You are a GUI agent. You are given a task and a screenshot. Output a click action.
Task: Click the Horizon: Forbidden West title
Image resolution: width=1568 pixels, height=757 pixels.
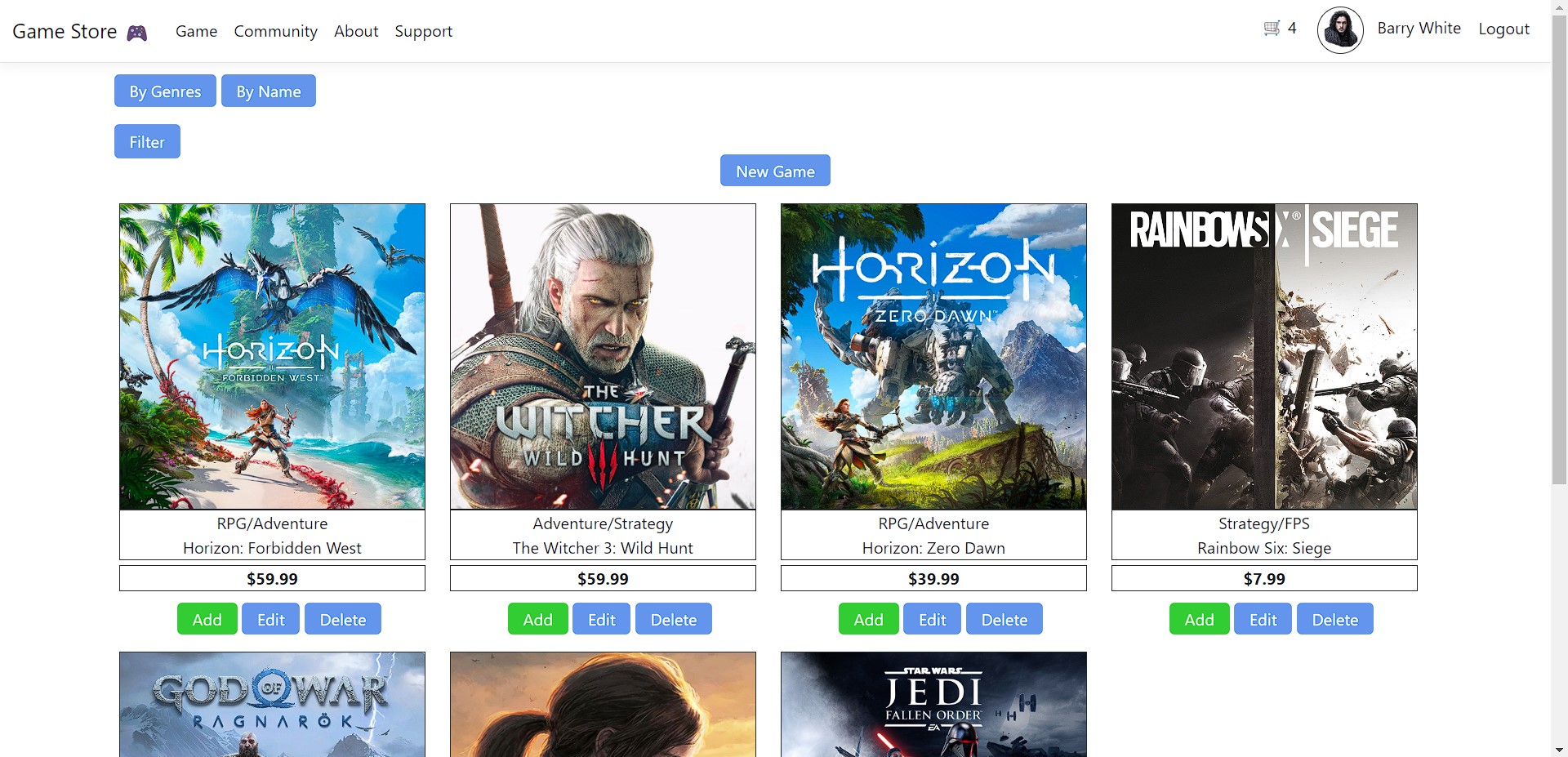[272, 548]
